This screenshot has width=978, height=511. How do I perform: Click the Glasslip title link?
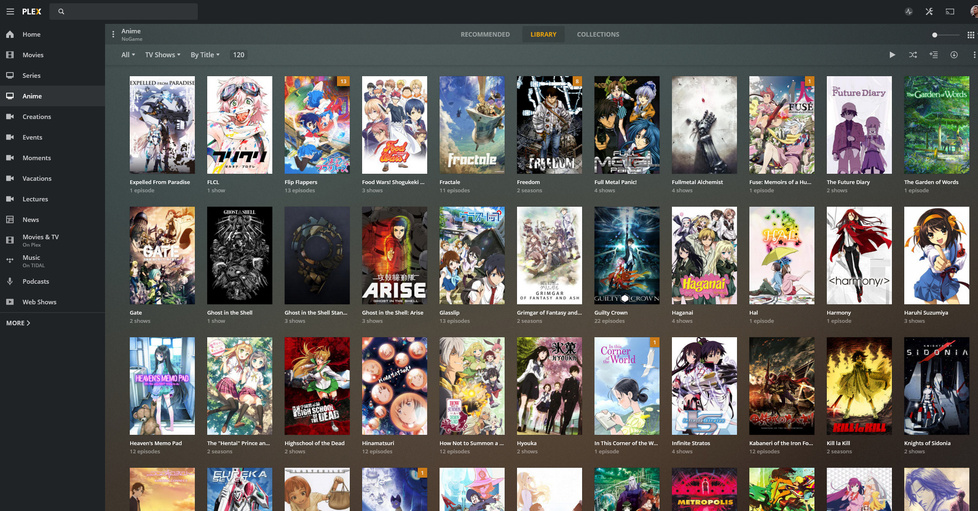click(449, 313)
